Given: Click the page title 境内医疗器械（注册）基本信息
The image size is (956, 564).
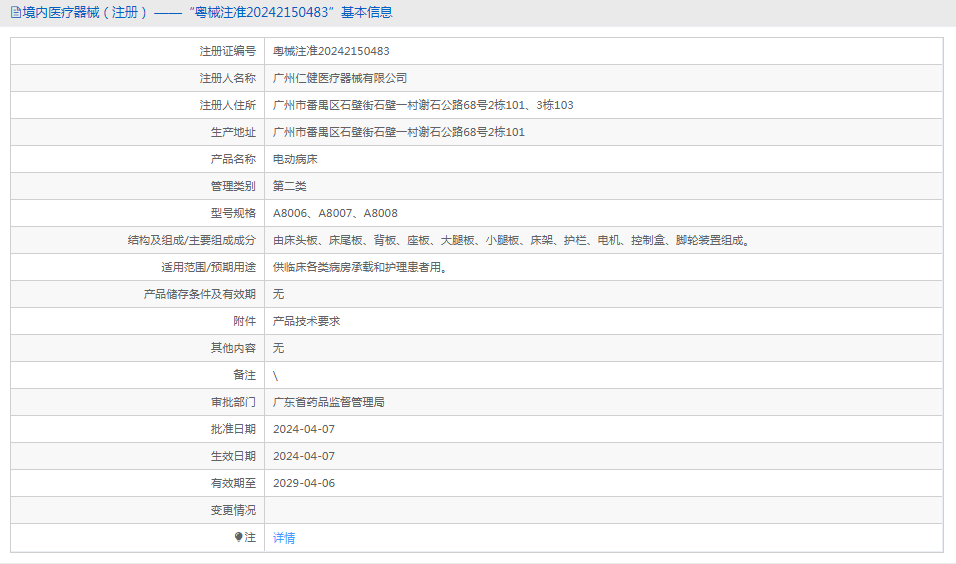Looking at the screenshot, I should [207, 12].
